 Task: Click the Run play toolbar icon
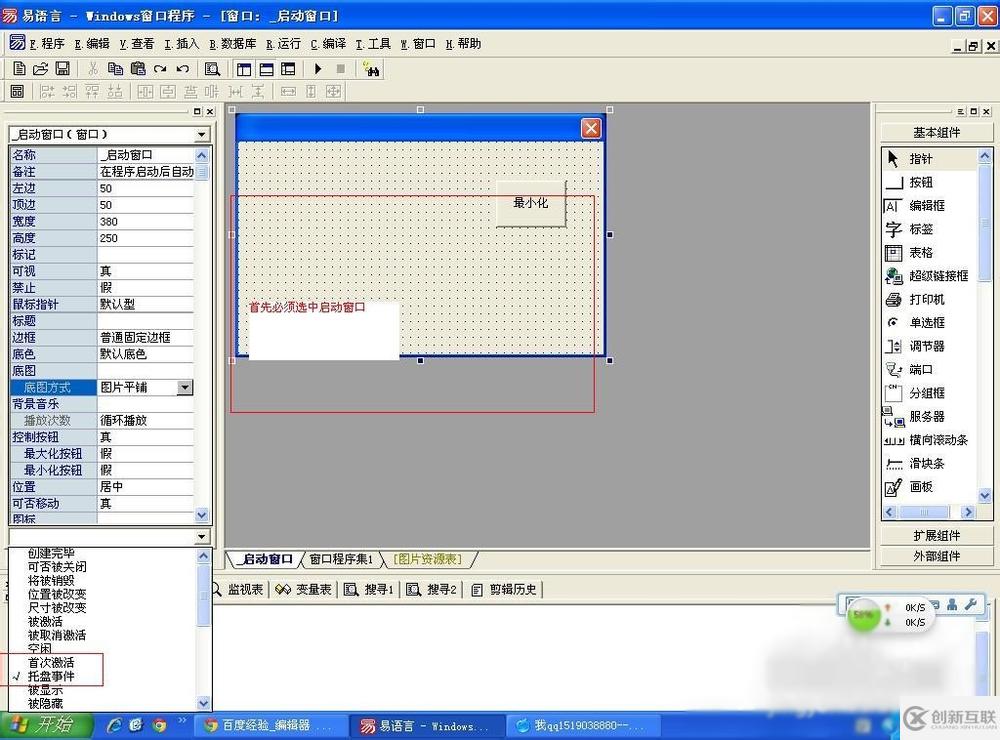click(318, 68)
